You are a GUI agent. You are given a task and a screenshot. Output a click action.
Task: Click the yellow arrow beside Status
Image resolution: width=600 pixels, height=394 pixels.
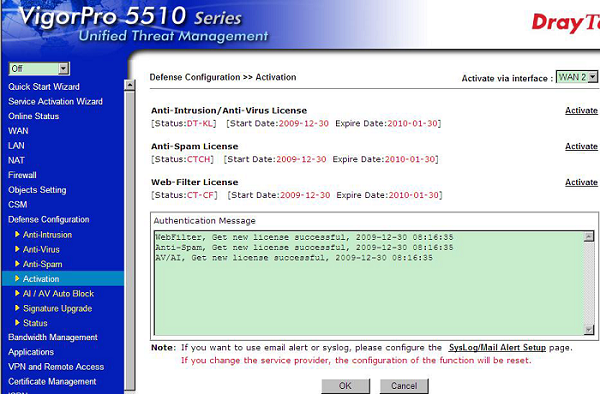point(17,322)
